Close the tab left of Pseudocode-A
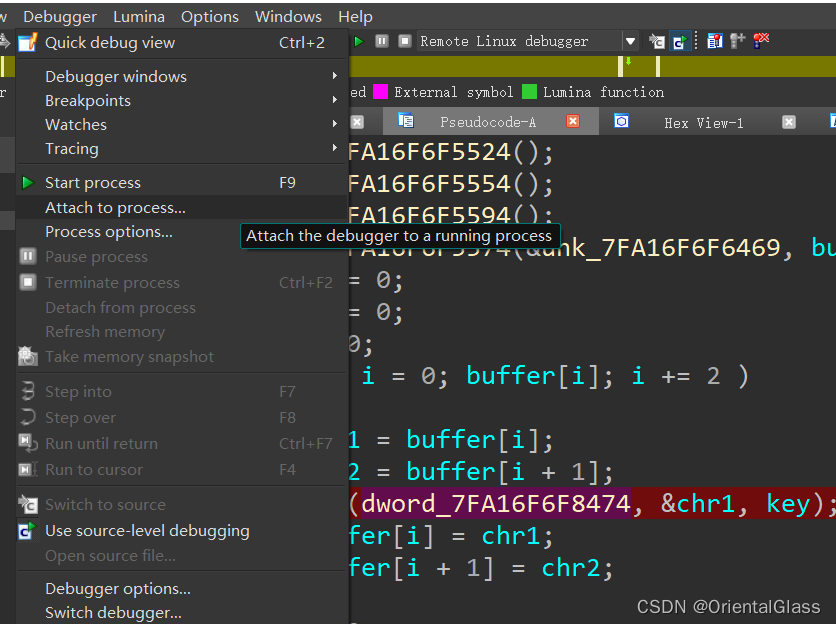836x624 pixels. click(357, 122)
